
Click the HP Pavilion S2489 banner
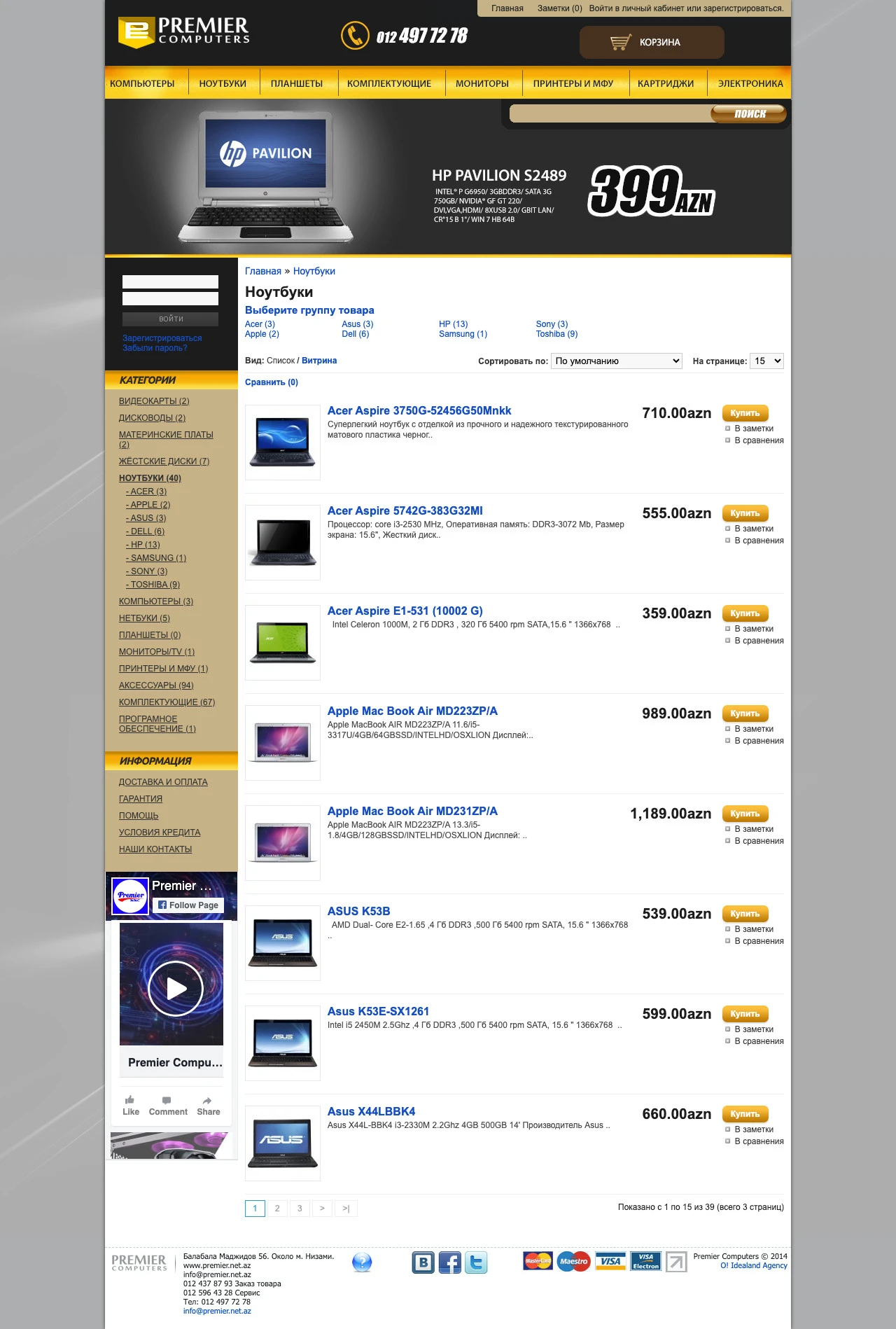(x=448, y=176)
